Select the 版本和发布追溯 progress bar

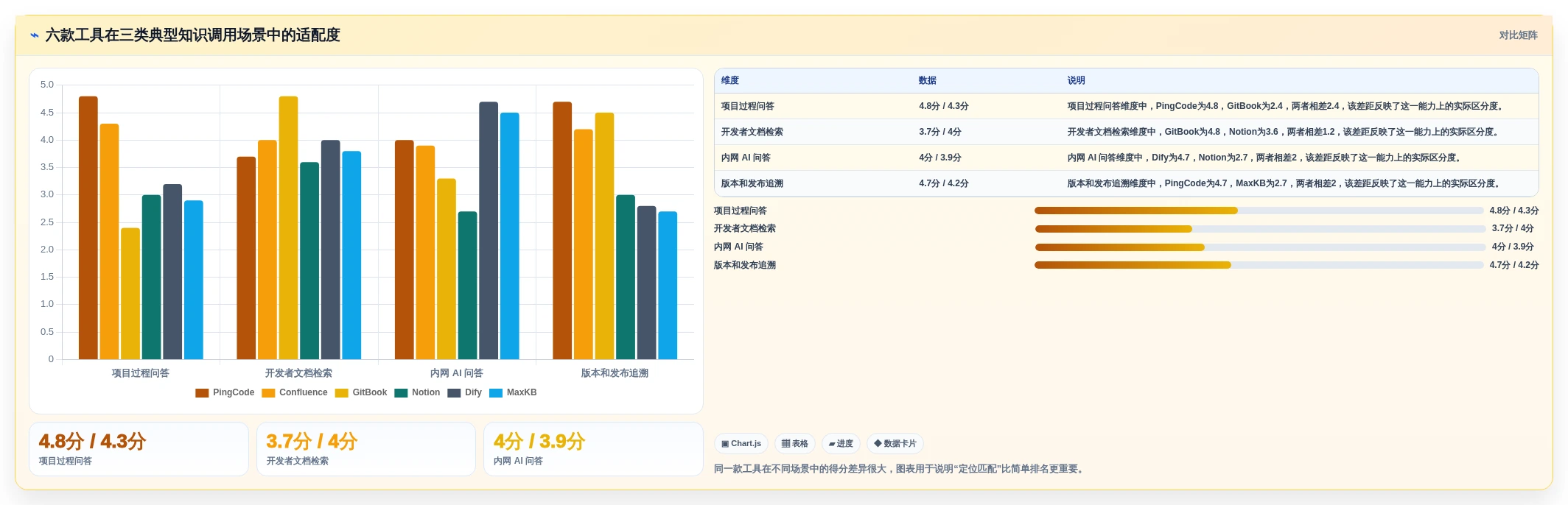click(x=1259, y=265)
